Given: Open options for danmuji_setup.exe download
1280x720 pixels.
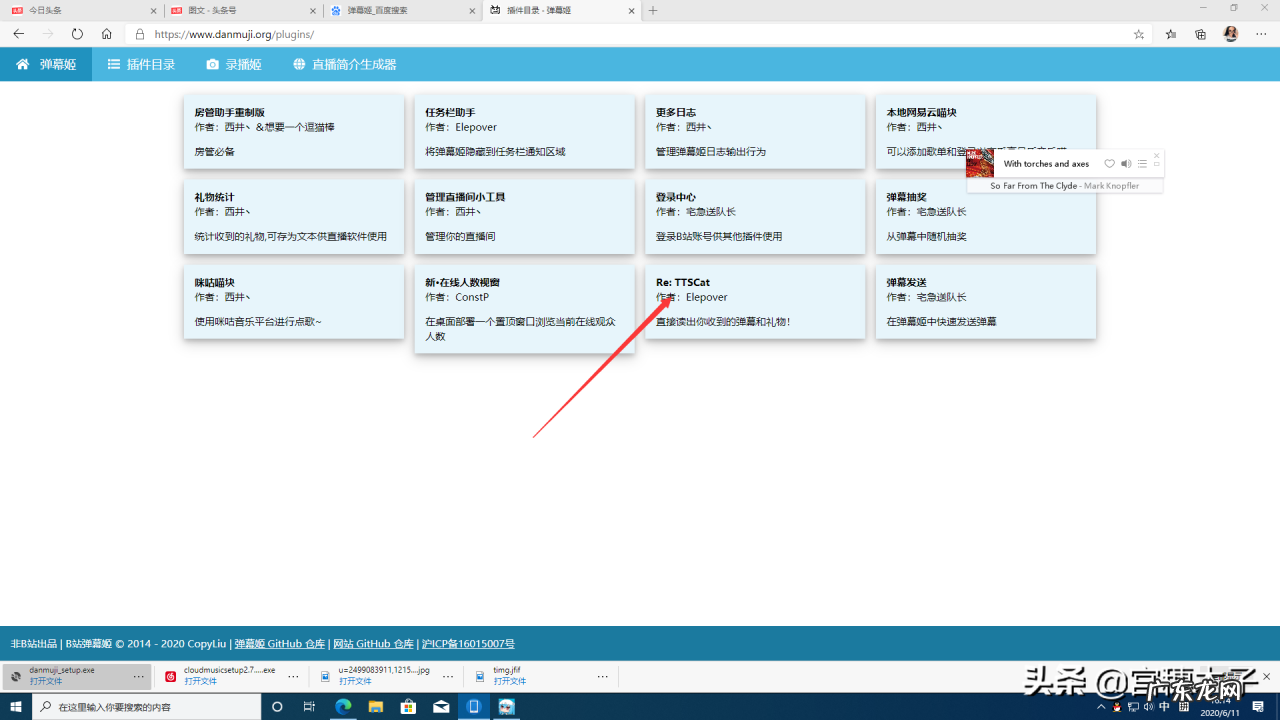Looking at the screenshot, I should [x=138, y=676].
